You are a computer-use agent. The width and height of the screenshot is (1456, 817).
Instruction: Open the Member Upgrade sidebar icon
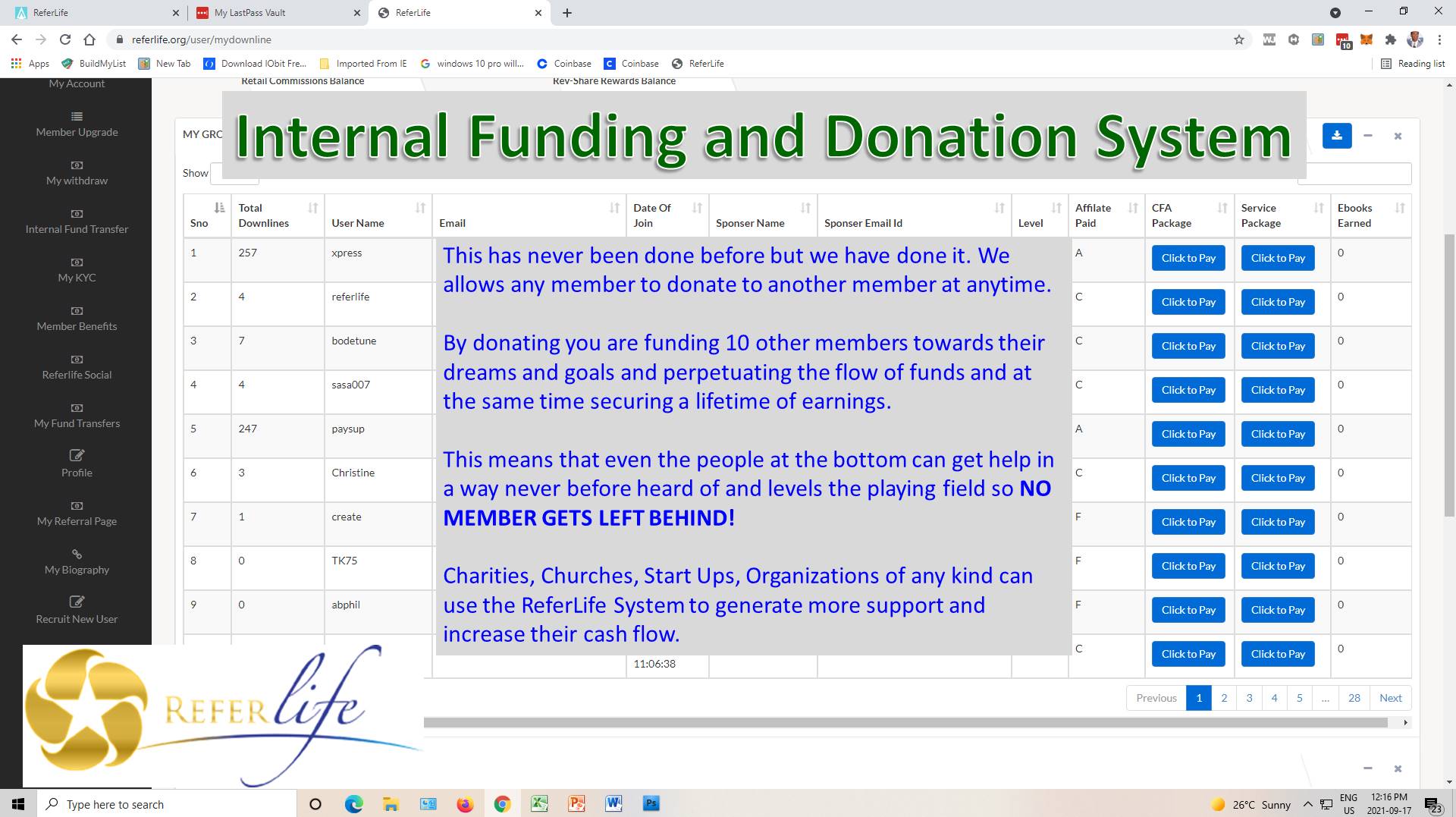pyautogui.click(x=77, y=116)
